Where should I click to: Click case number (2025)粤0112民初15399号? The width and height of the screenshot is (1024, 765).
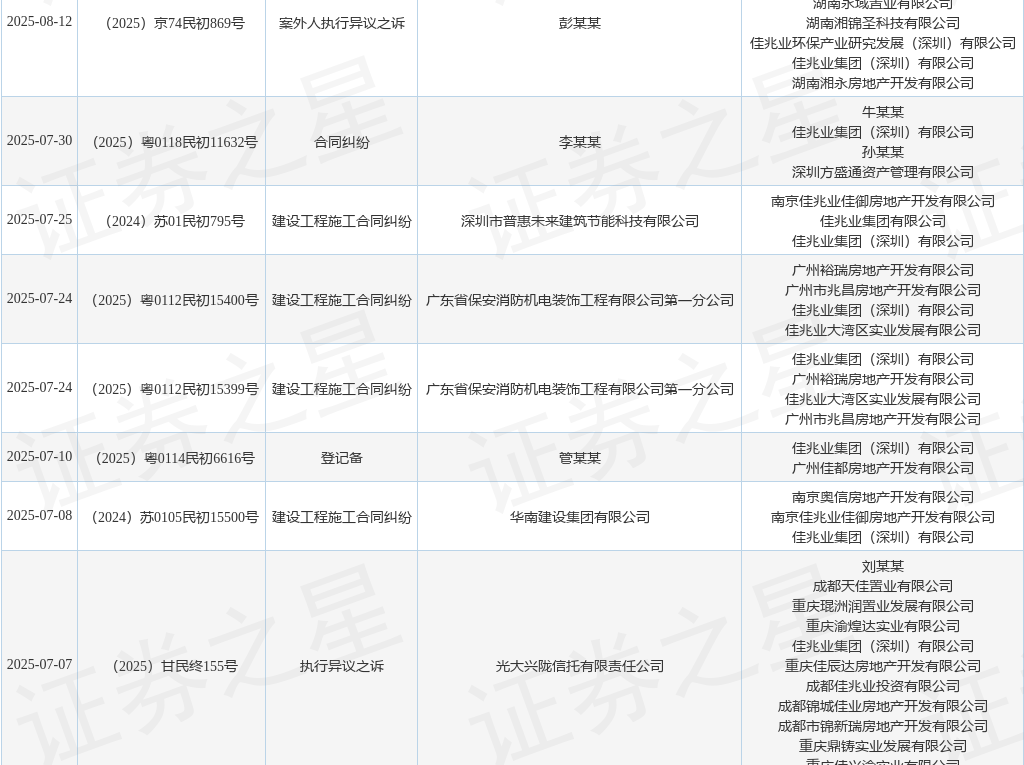172,389
